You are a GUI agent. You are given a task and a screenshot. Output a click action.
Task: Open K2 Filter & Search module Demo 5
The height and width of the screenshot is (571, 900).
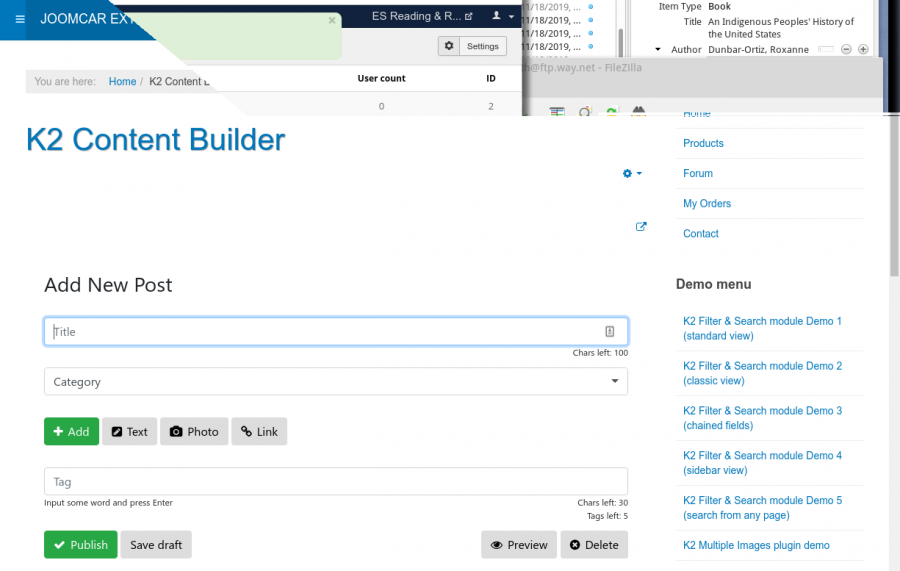(762, 507)
